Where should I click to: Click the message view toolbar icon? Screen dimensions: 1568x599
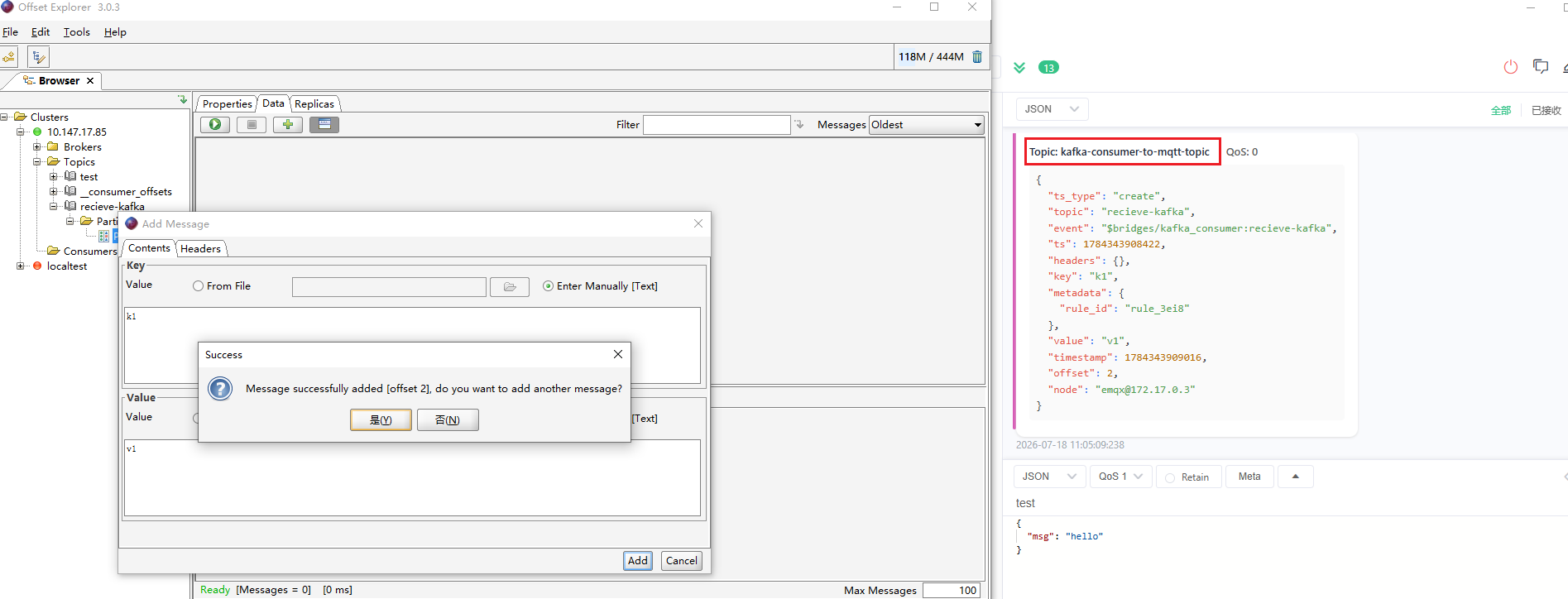click(x=324, y=124)
